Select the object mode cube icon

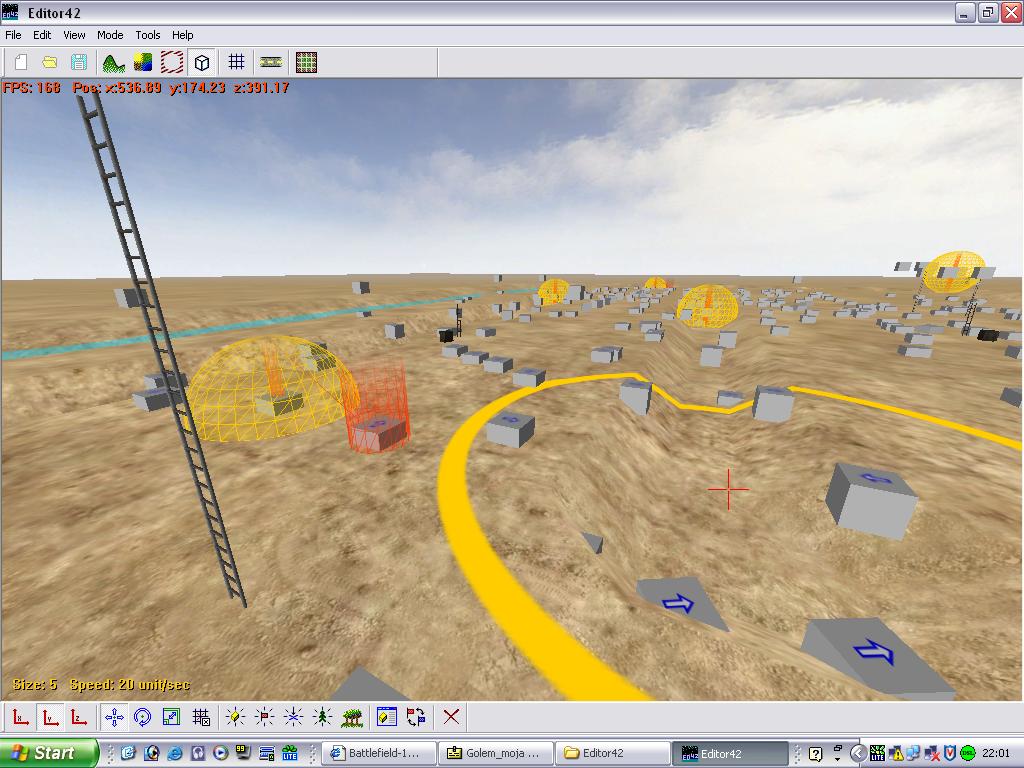202,62
